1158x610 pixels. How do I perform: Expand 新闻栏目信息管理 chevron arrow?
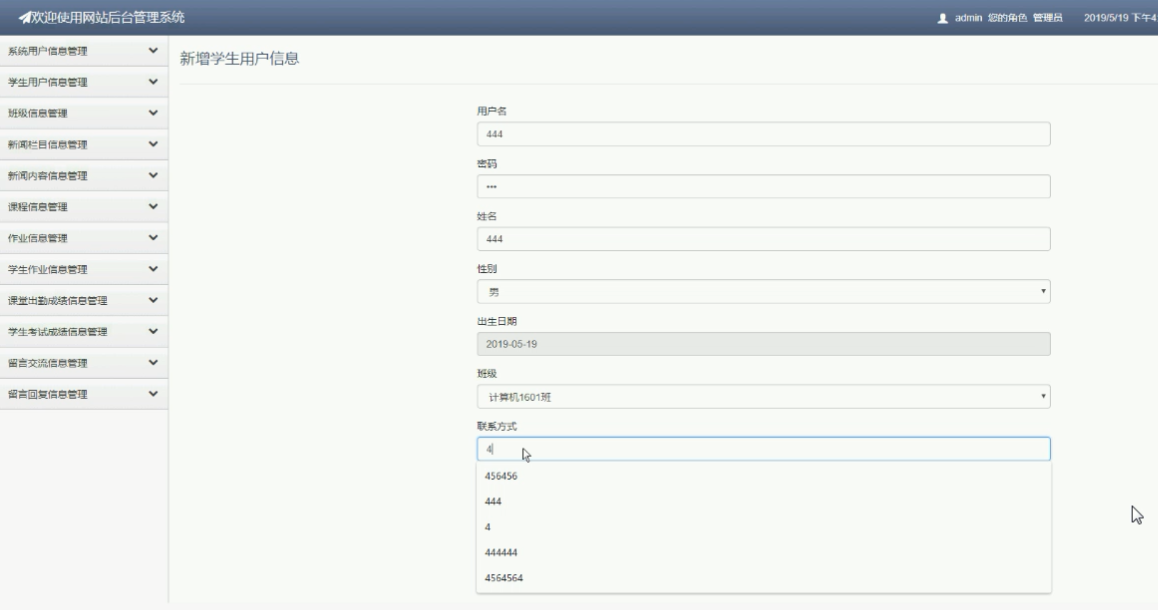153,144
